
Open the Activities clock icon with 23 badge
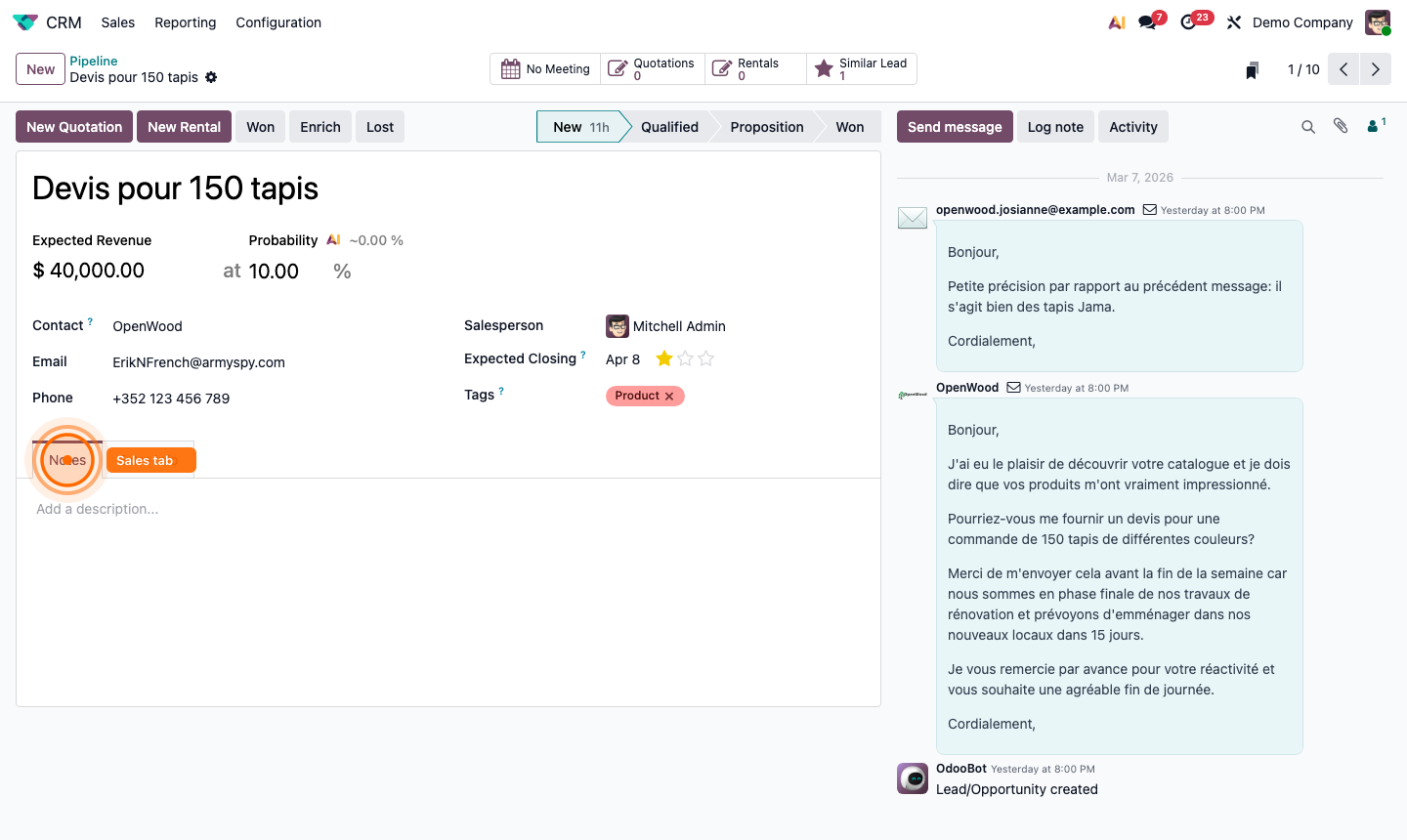point(1188,21)
